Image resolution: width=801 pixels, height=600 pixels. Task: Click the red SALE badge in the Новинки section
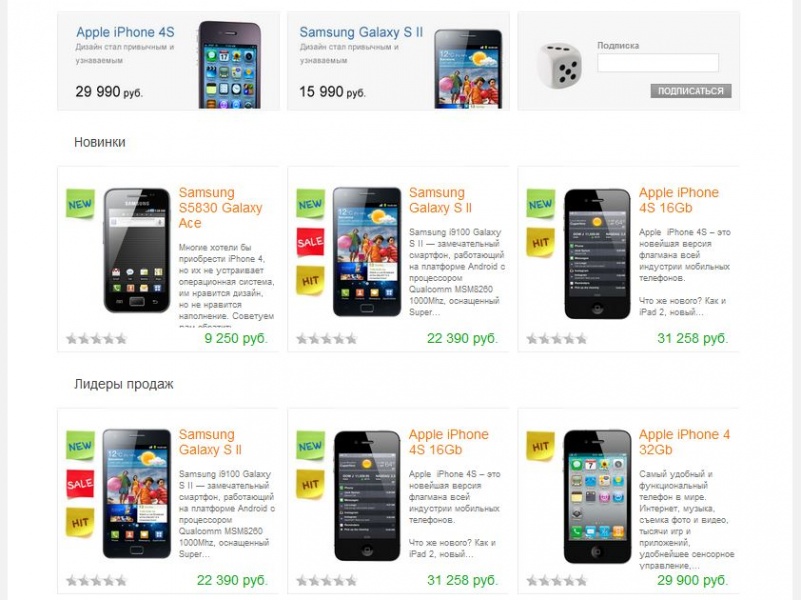click(311, 242)
